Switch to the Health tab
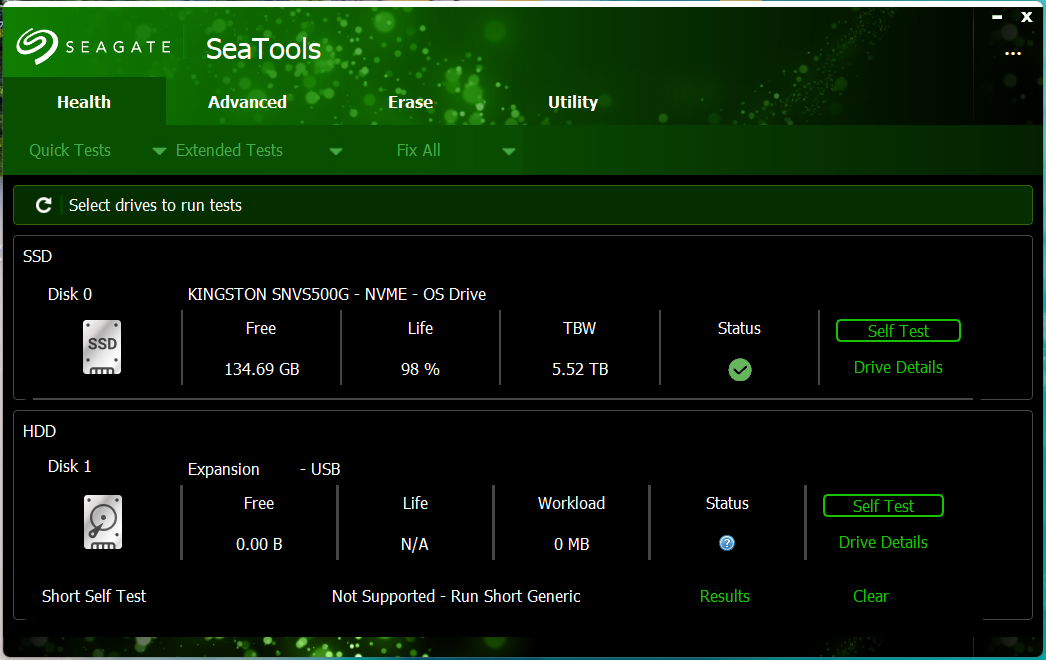The height and width of the screenshot is (660, 1046). pos(84,102)
